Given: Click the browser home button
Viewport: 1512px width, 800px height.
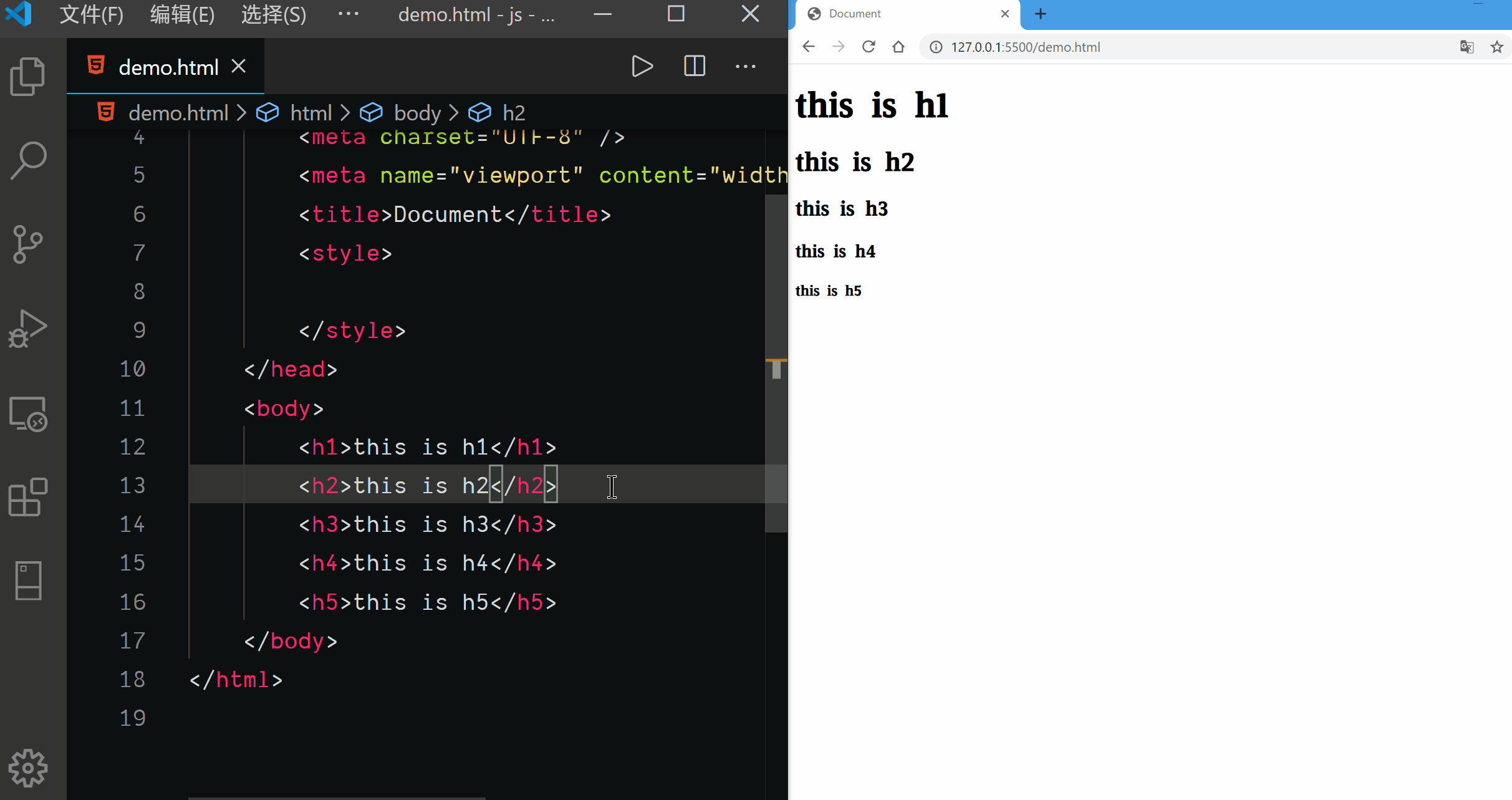Looking at the screenshot, I should pos(898,47).
